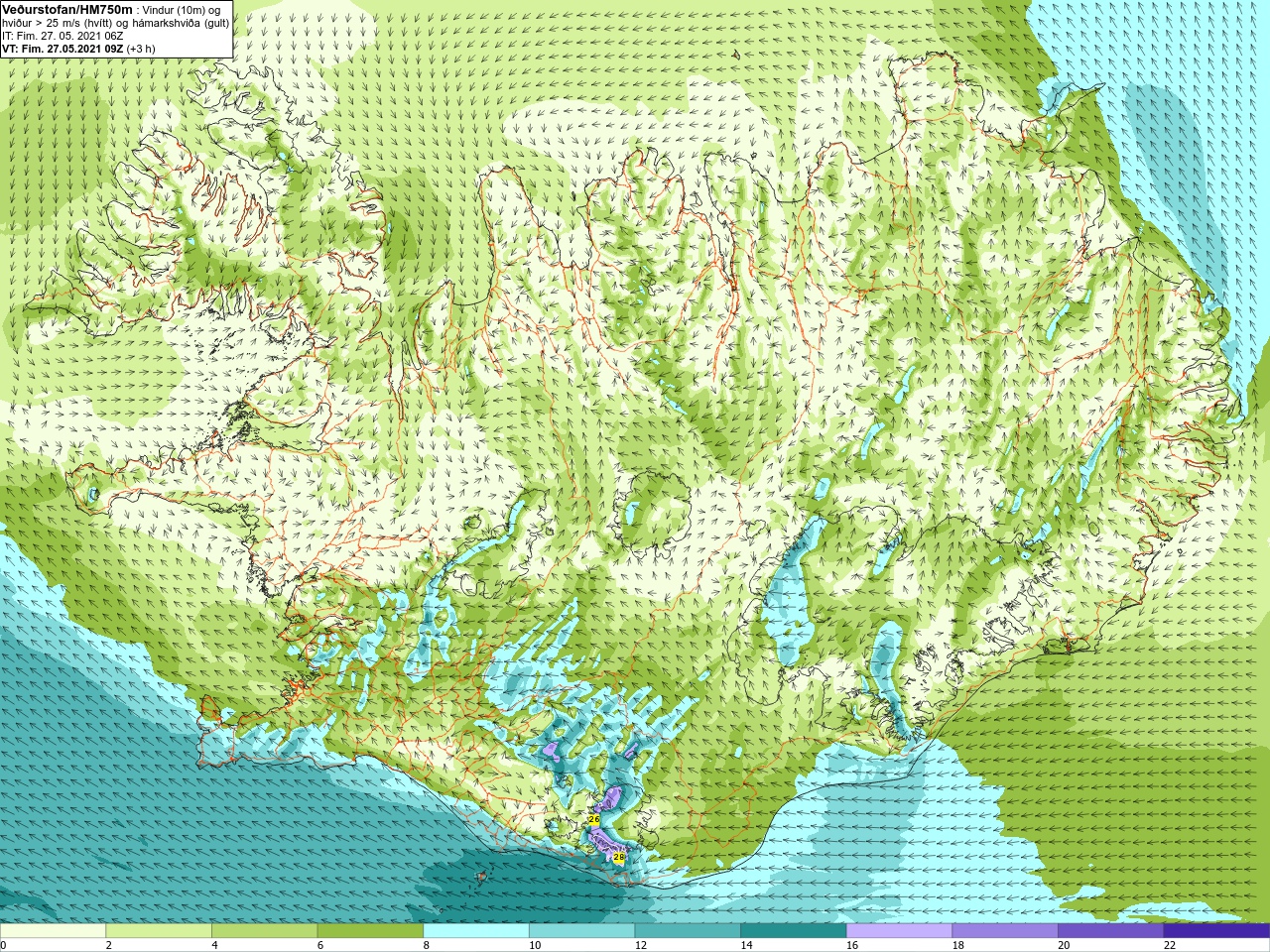Click the legend scale label 14
Viewport: 1270px width, 952px height.
click(x=746, y=945)
